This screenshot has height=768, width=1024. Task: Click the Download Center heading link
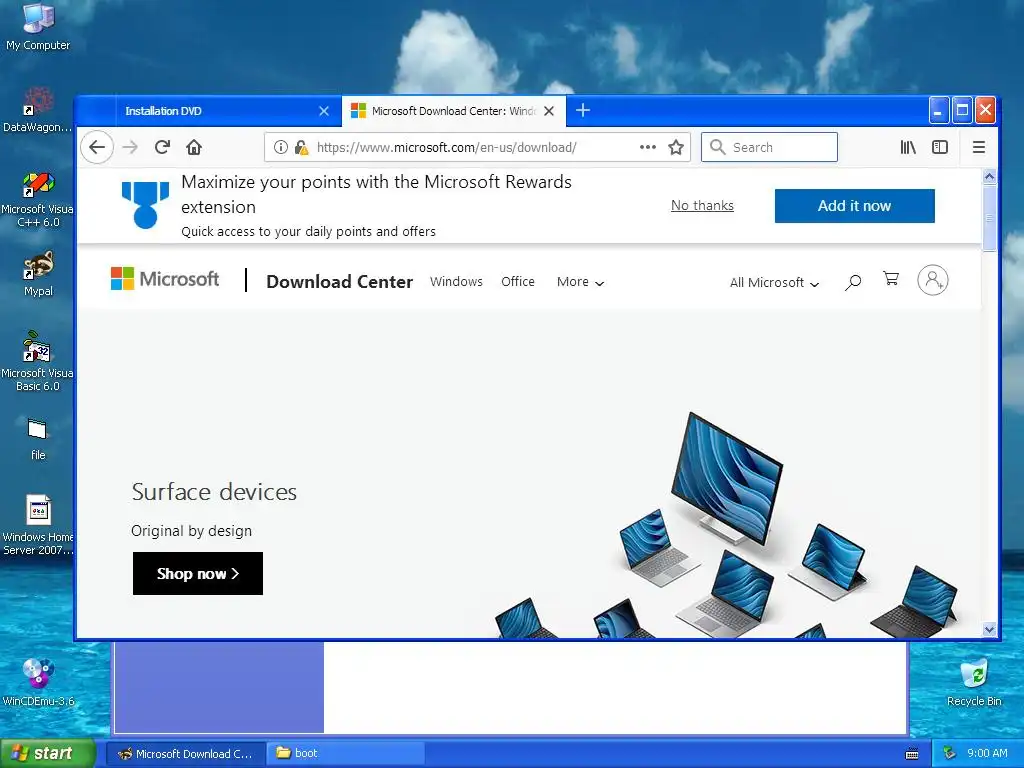[x=340, y=281]
